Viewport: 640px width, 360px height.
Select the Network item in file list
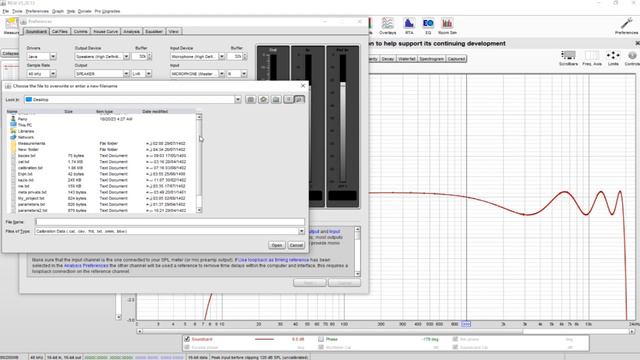point(26,138)
